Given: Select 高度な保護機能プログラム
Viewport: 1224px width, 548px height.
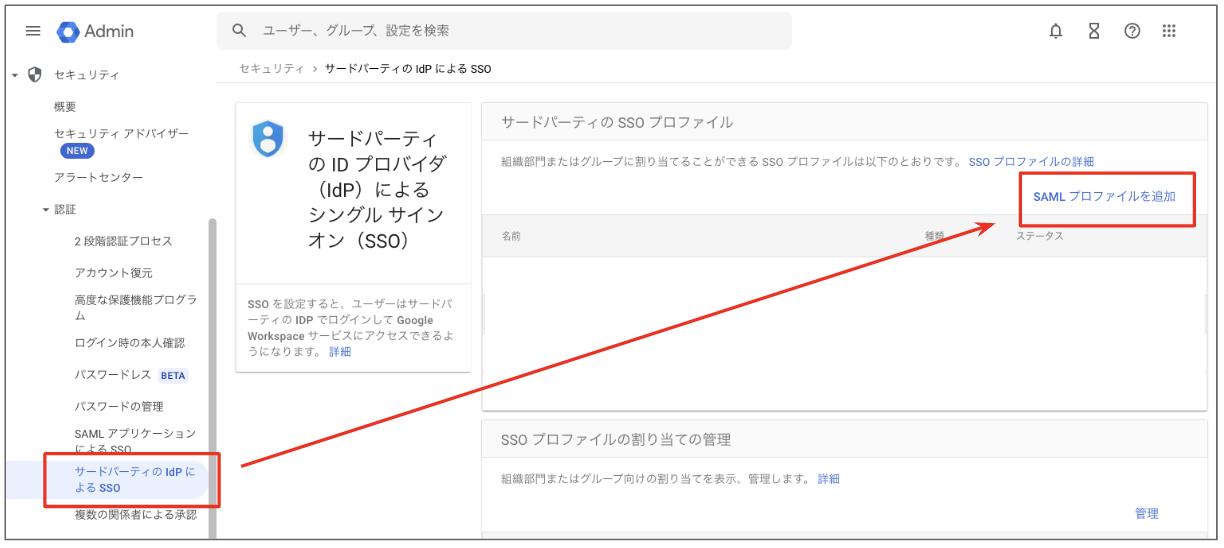Looking at the screenshot, I should (x=136, y=308).
